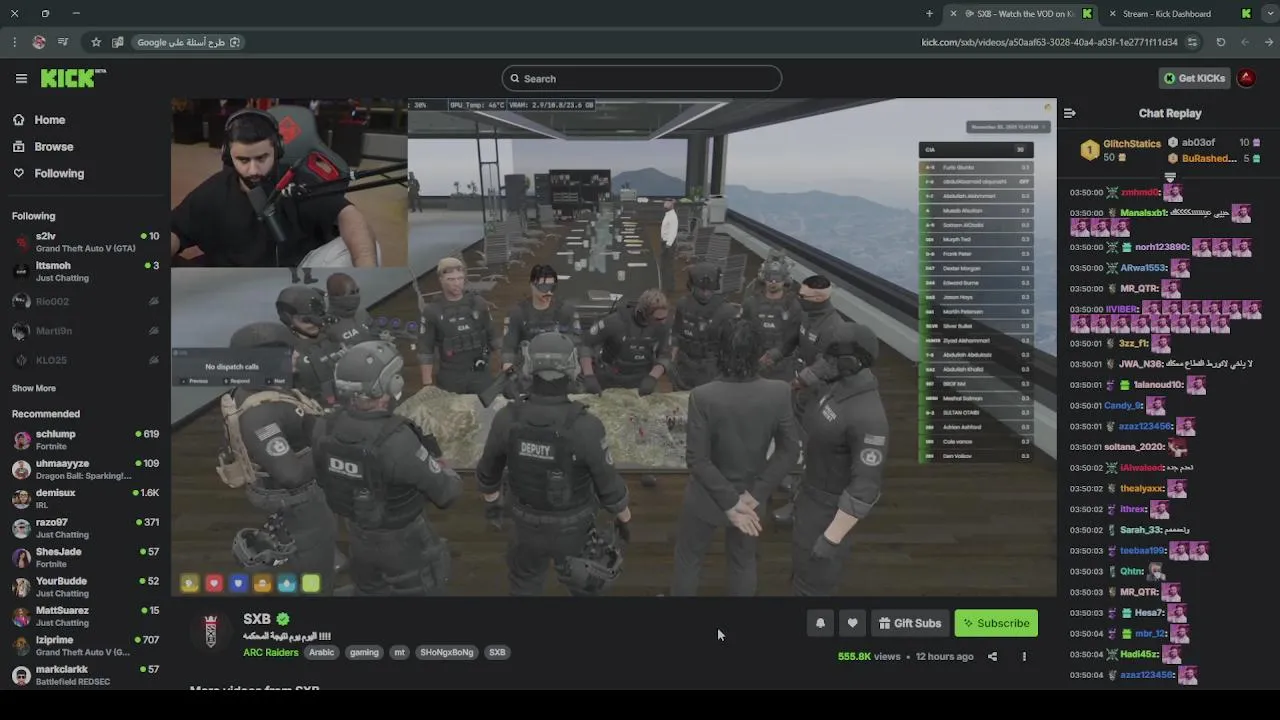Open recommended channel YourBudde

[x=85, y=587]
